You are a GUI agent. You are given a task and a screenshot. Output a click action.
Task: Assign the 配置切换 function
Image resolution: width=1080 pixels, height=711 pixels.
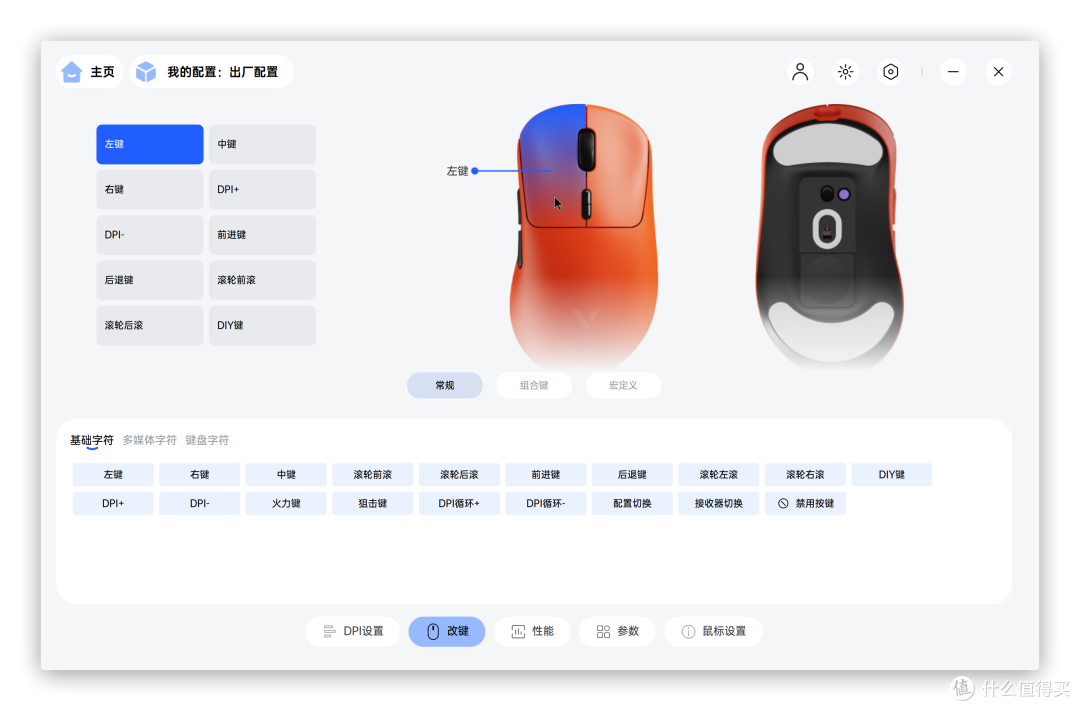tap(632, 504)
